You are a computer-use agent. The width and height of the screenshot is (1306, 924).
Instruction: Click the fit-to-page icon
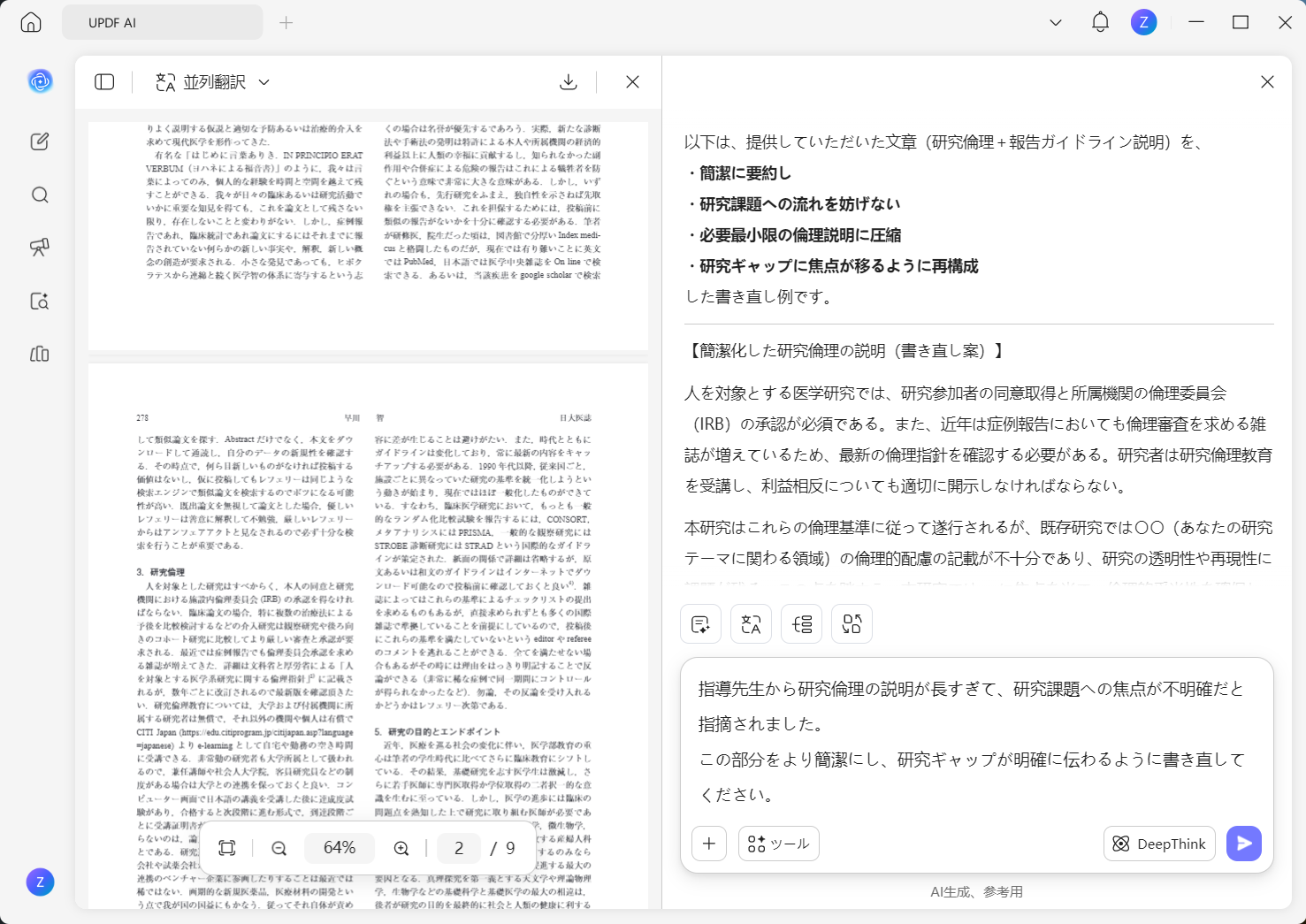tap(227, 848)
